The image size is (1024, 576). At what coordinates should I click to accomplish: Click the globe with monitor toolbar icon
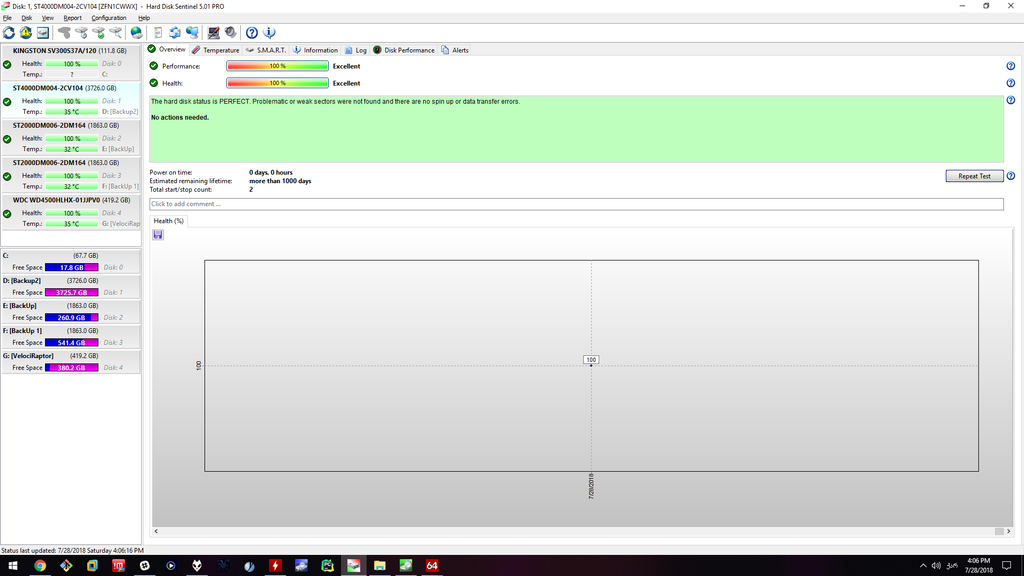click(192, 33)
